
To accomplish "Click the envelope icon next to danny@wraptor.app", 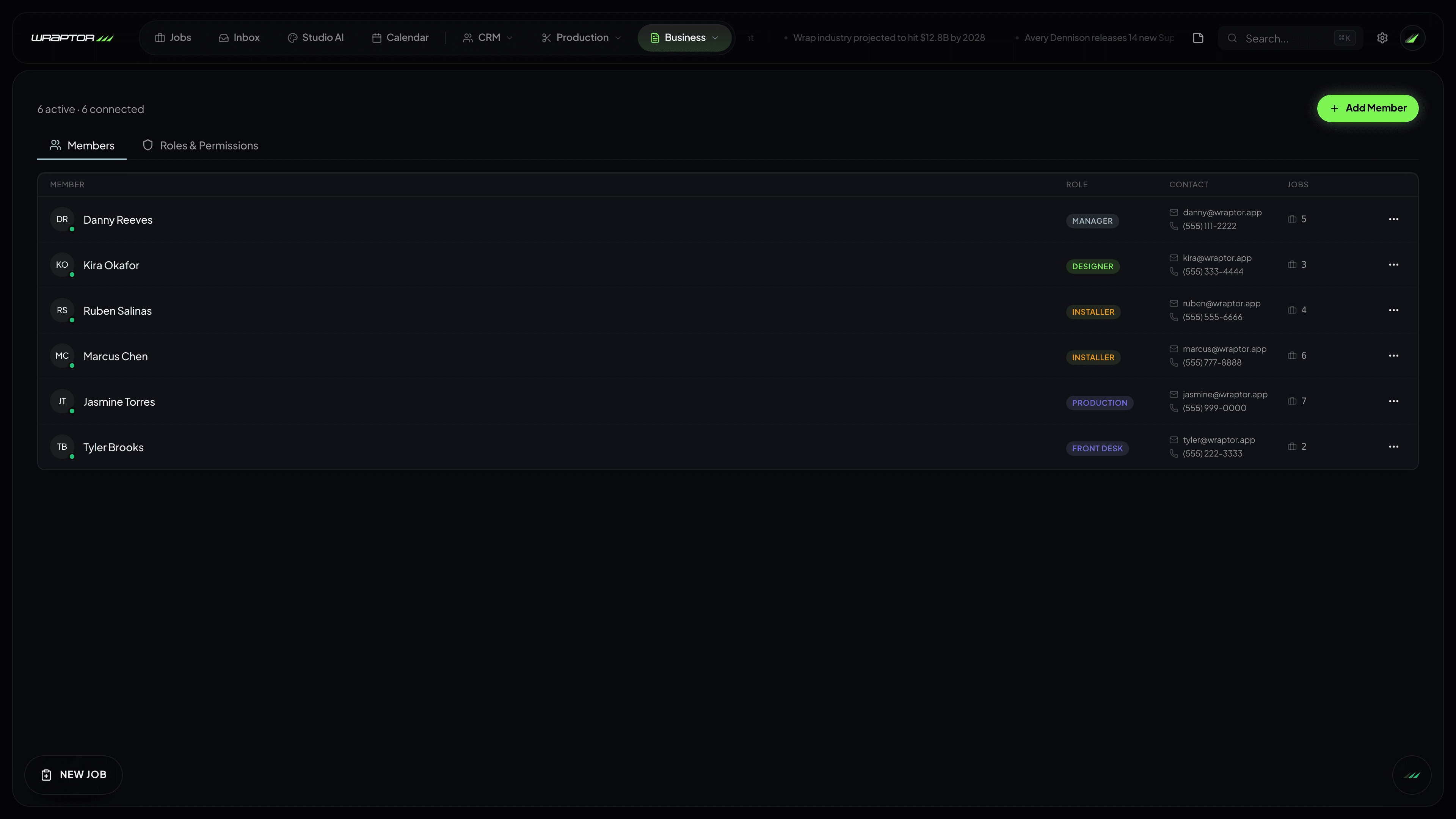I will pos(1174,212).
